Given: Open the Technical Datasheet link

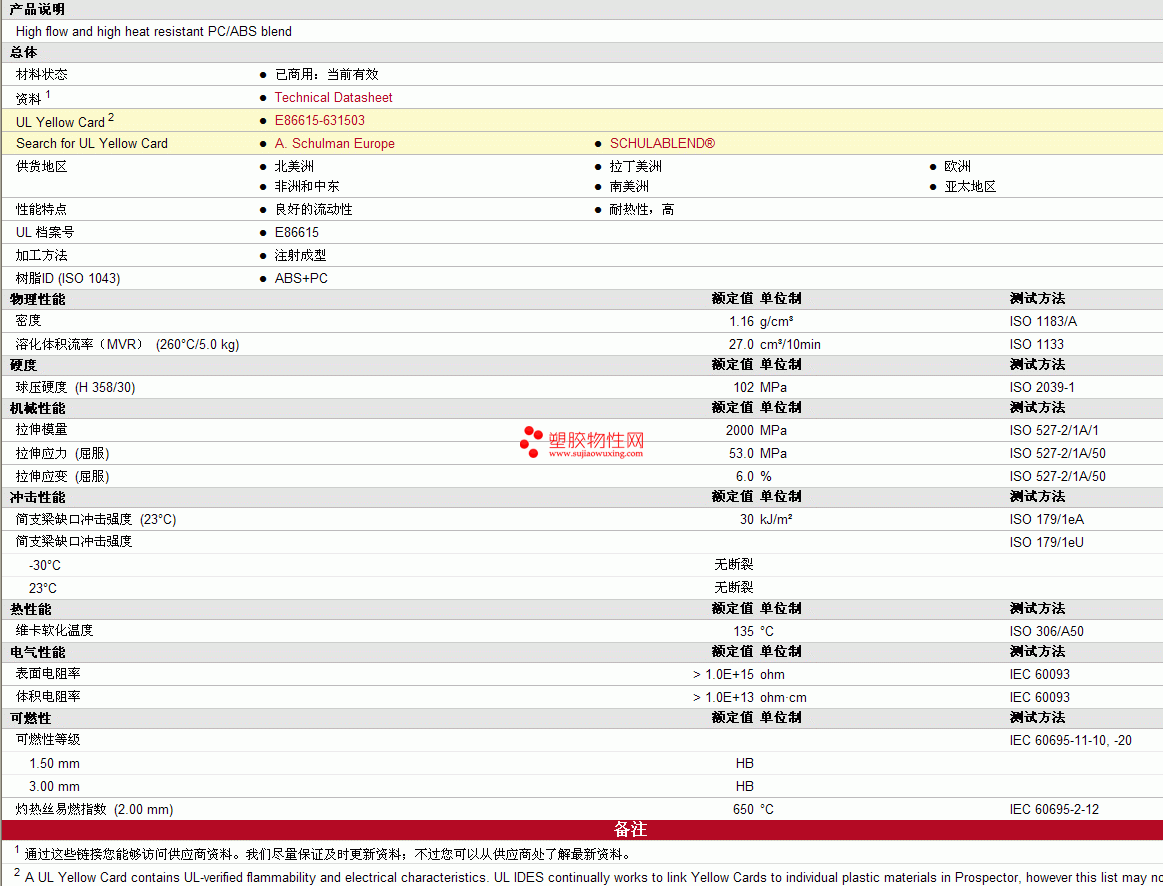Looking at the screenshot, I should tap(333, 97).
